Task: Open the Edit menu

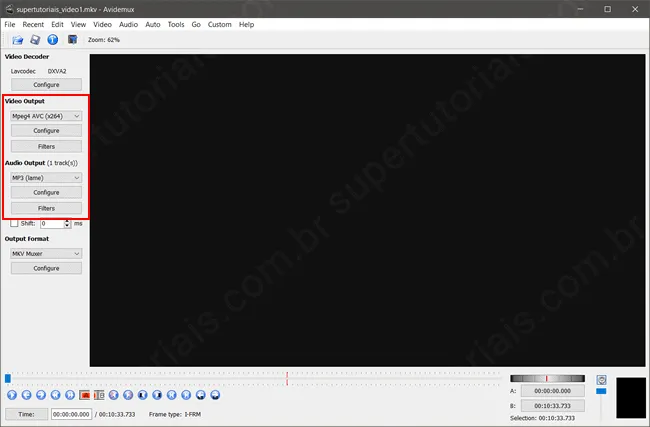Action: 57,24
